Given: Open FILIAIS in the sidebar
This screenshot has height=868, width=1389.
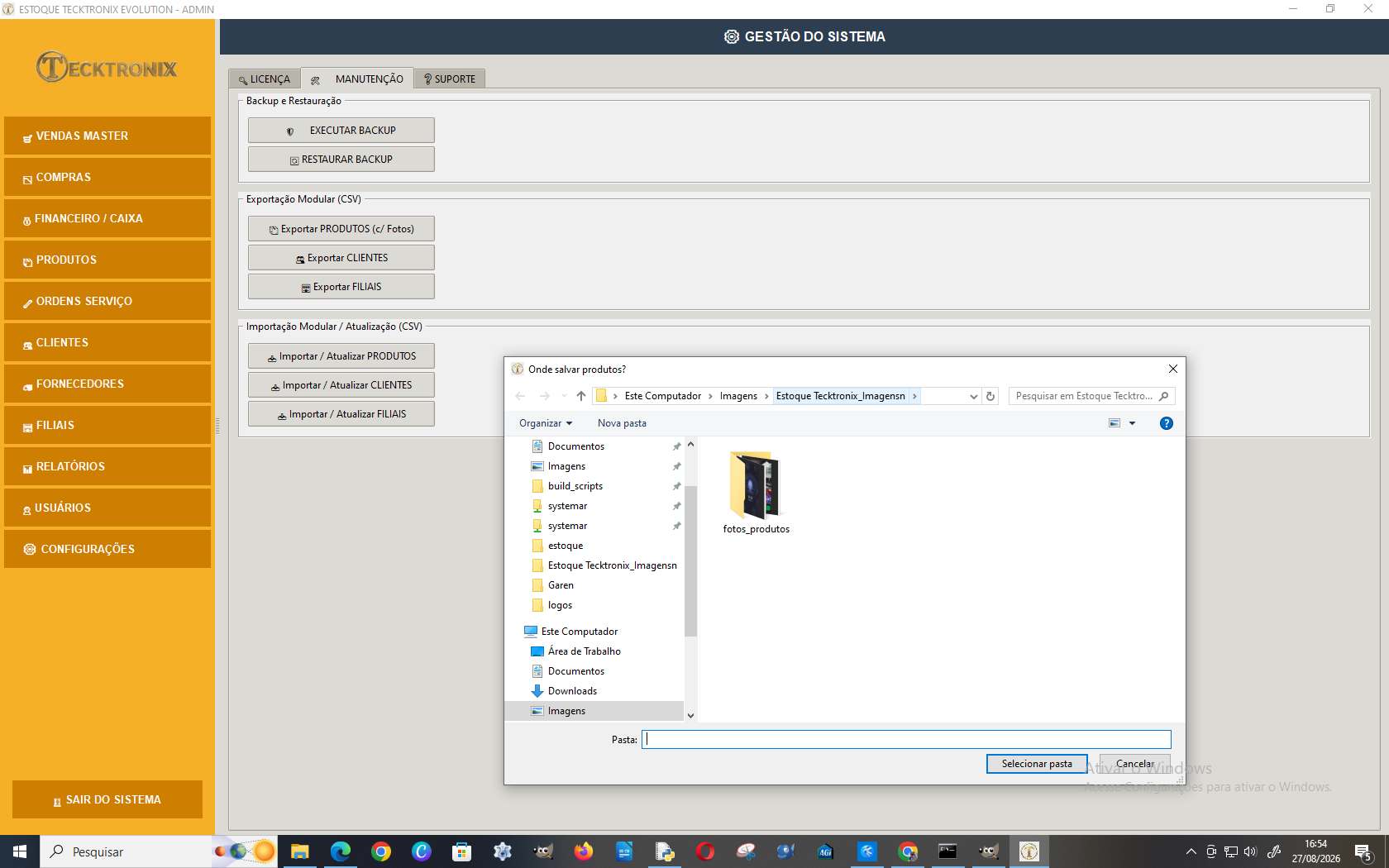Looking at the screenshot, I should 107,425.
